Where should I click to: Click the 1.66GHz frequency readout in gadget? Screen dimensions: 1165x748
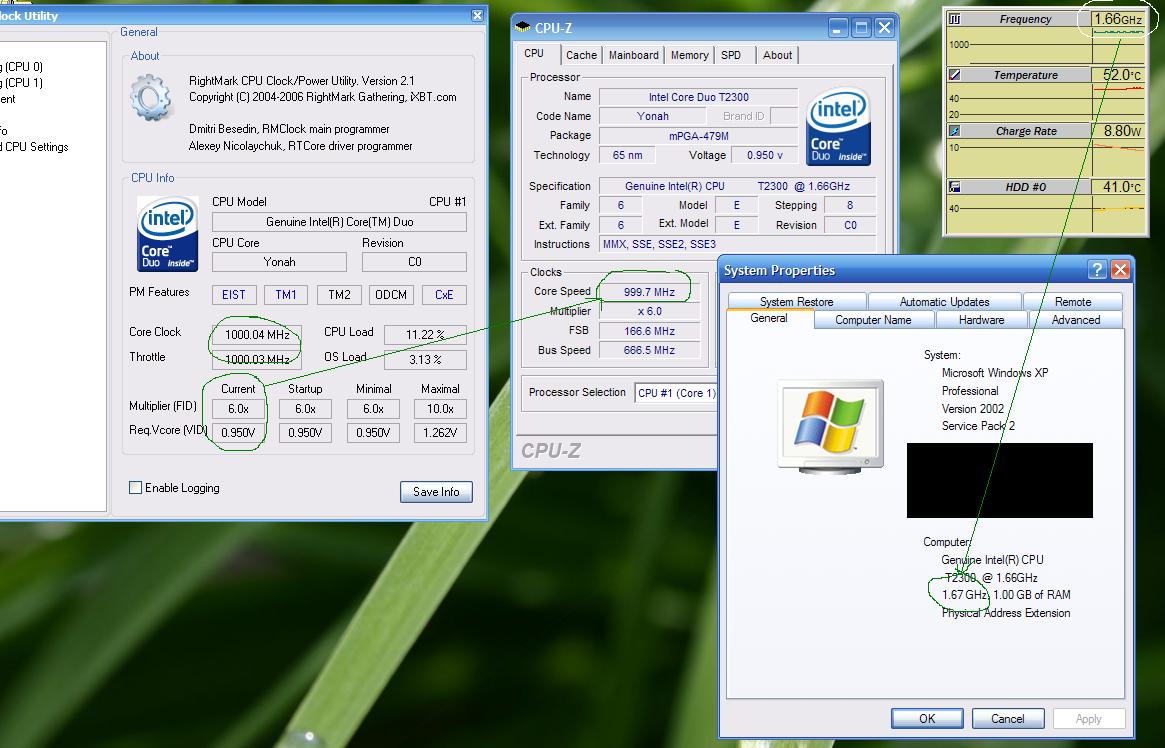[x=1117, y=19]
